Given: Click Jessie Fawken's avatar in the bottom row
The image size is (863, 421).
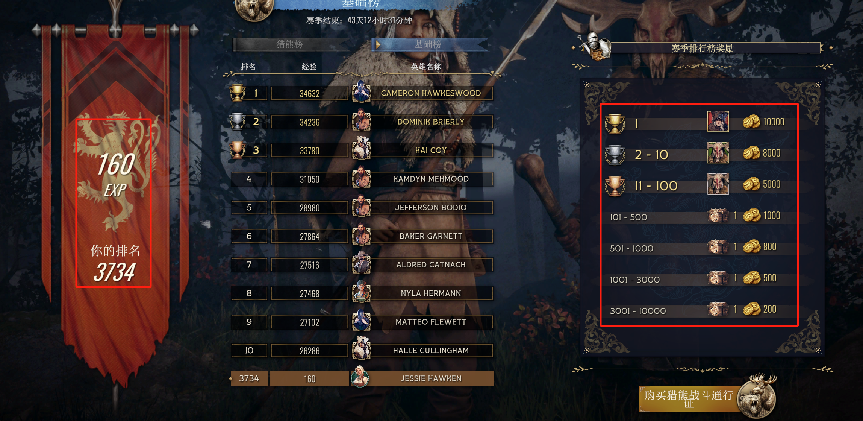Looking at the screenshot, I should click(359, 378).
